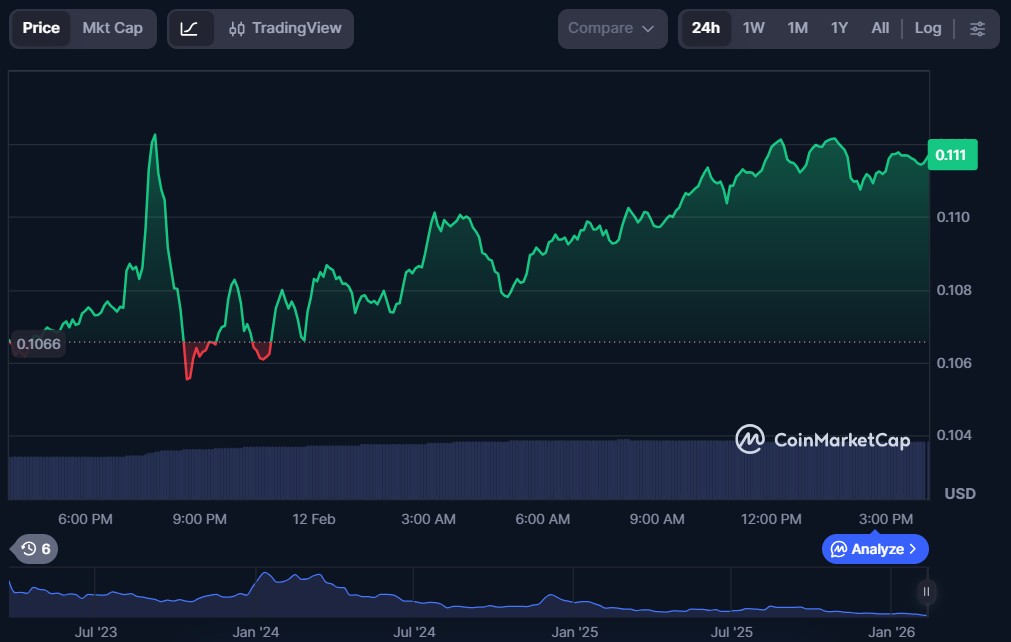Choose the 1M time range
Screen dimensions: 1011x642
click(797, 28)
